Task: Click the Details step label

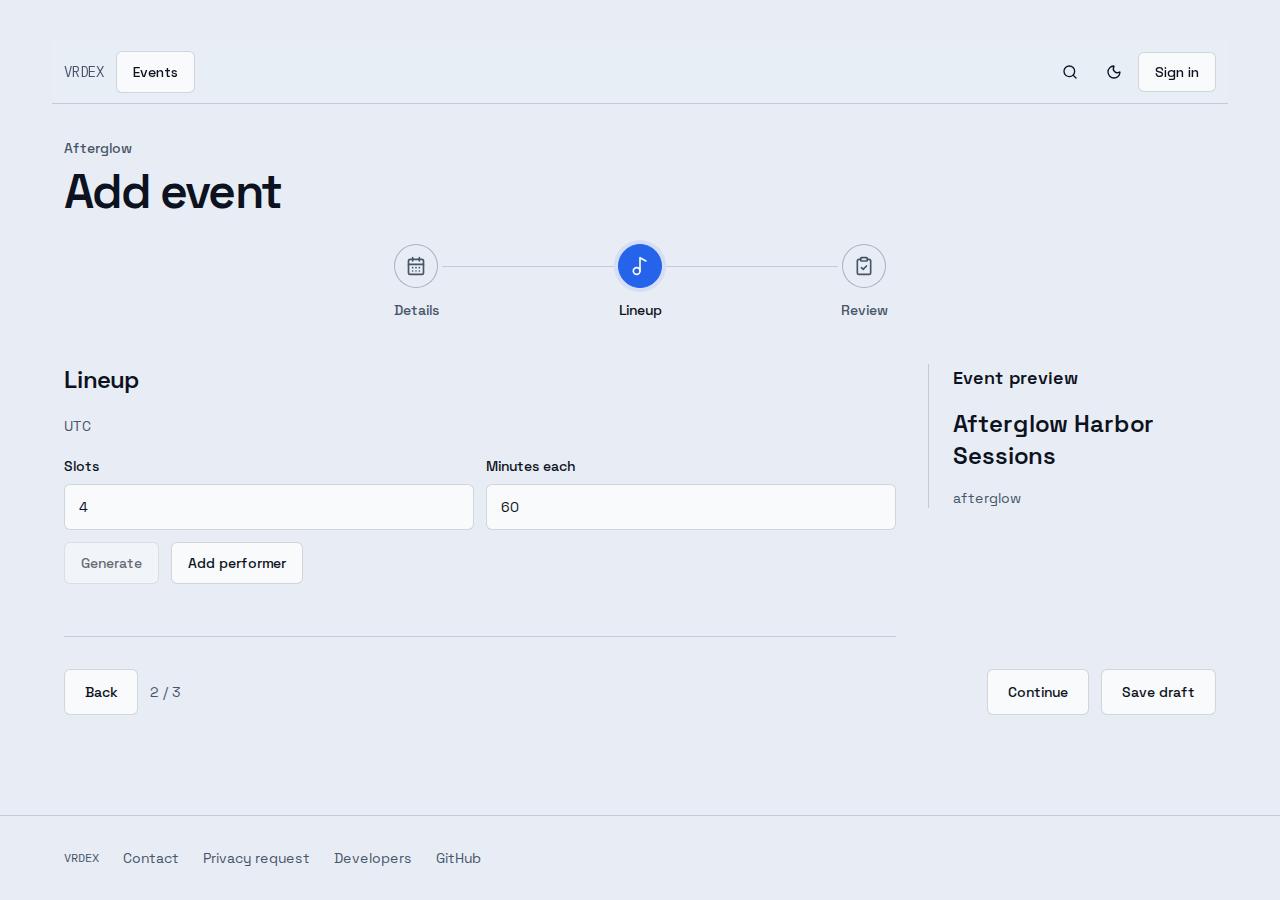Action: (x=416, y=310)
